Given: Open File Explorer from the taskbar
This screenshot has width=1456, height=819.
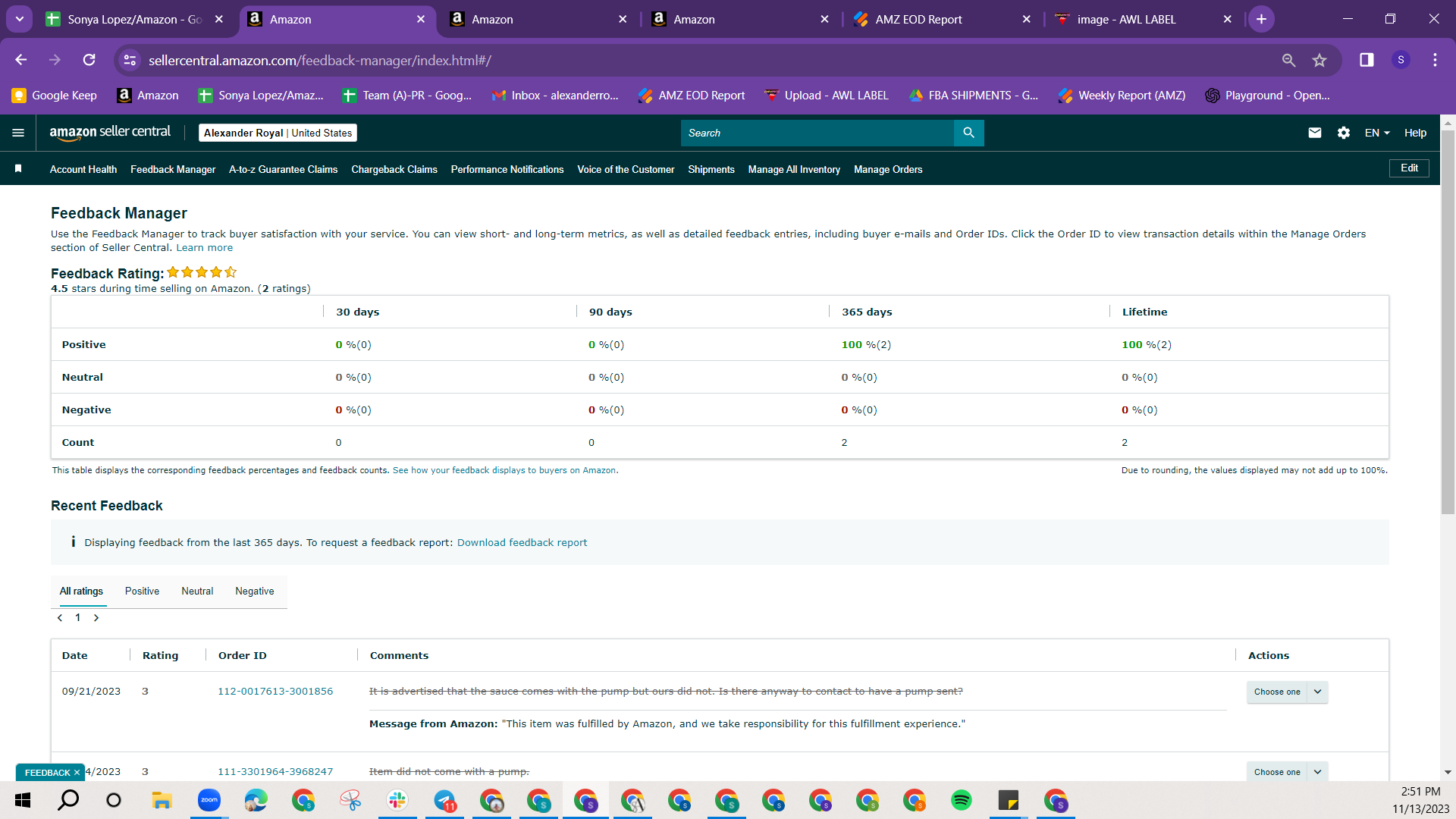Looking at the screenshot, I should tap(162, 800).
